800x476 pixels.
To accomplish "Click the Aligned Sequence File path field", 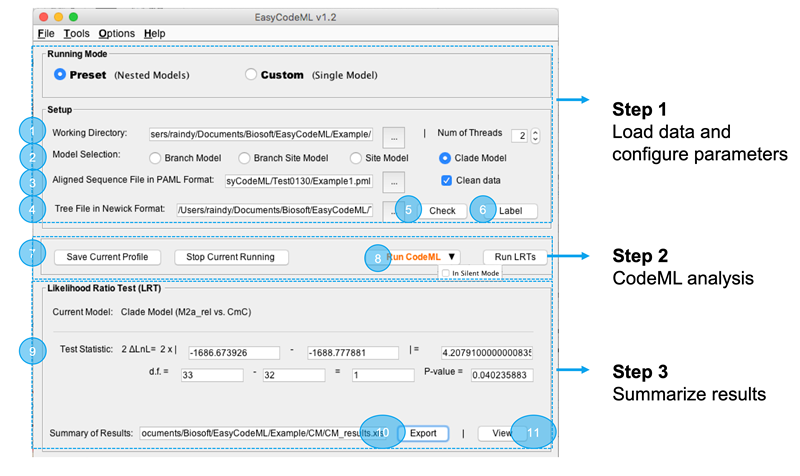I will click(x=299, y=181).
